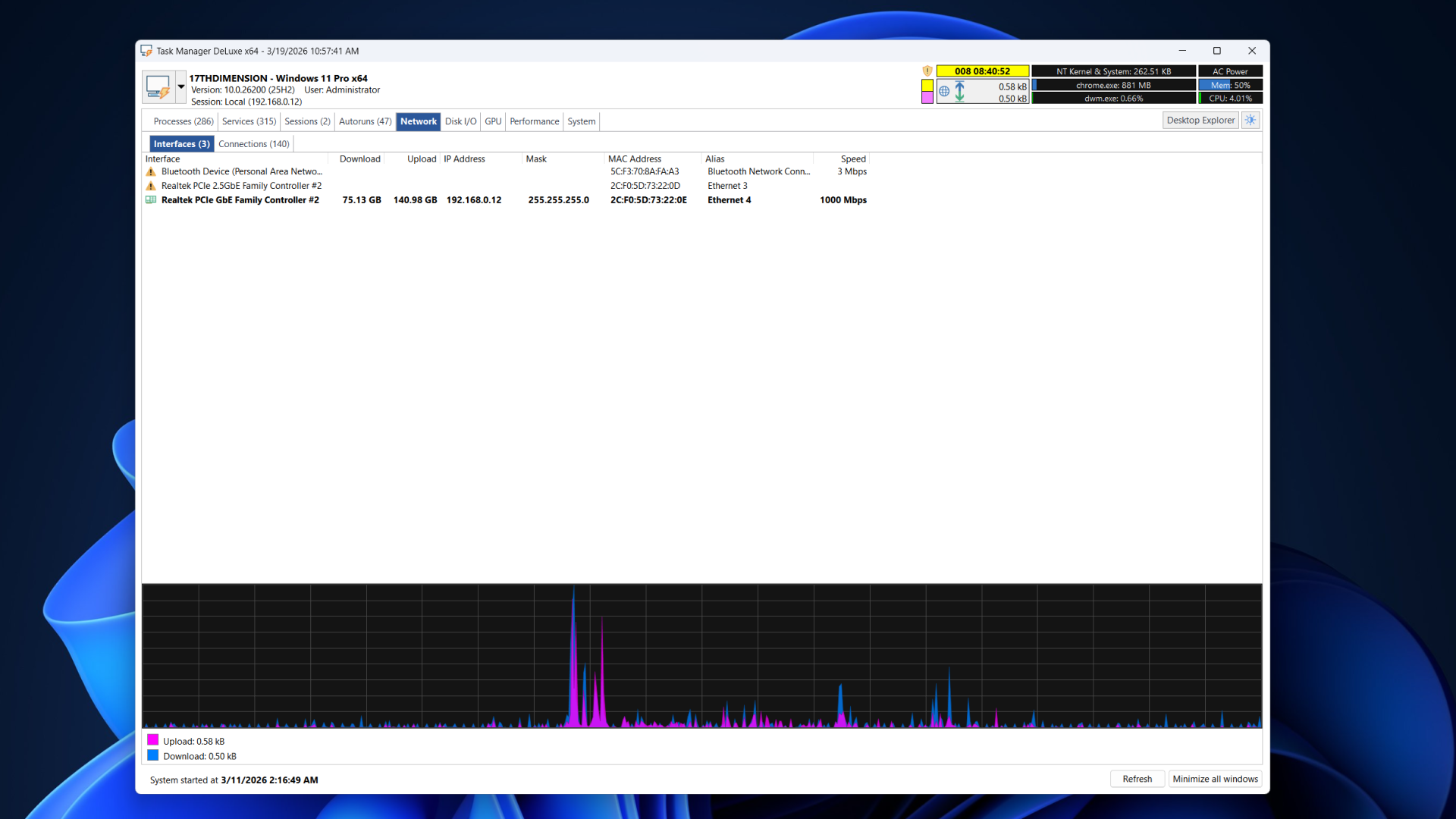Screen dimensions: 1456x819
Task: Sort by the IP Address column header
Action: [x=482, y=159]
